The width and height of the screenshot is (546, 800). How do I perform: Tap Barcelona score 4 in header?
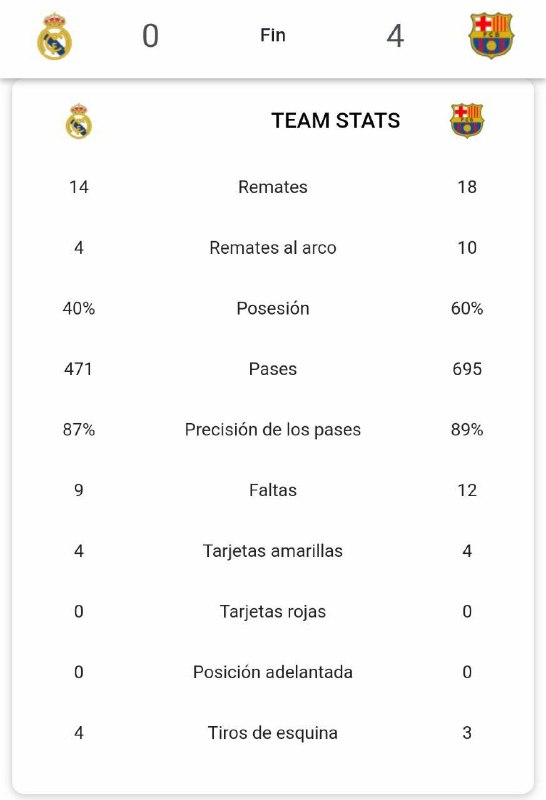pos(395,36)
